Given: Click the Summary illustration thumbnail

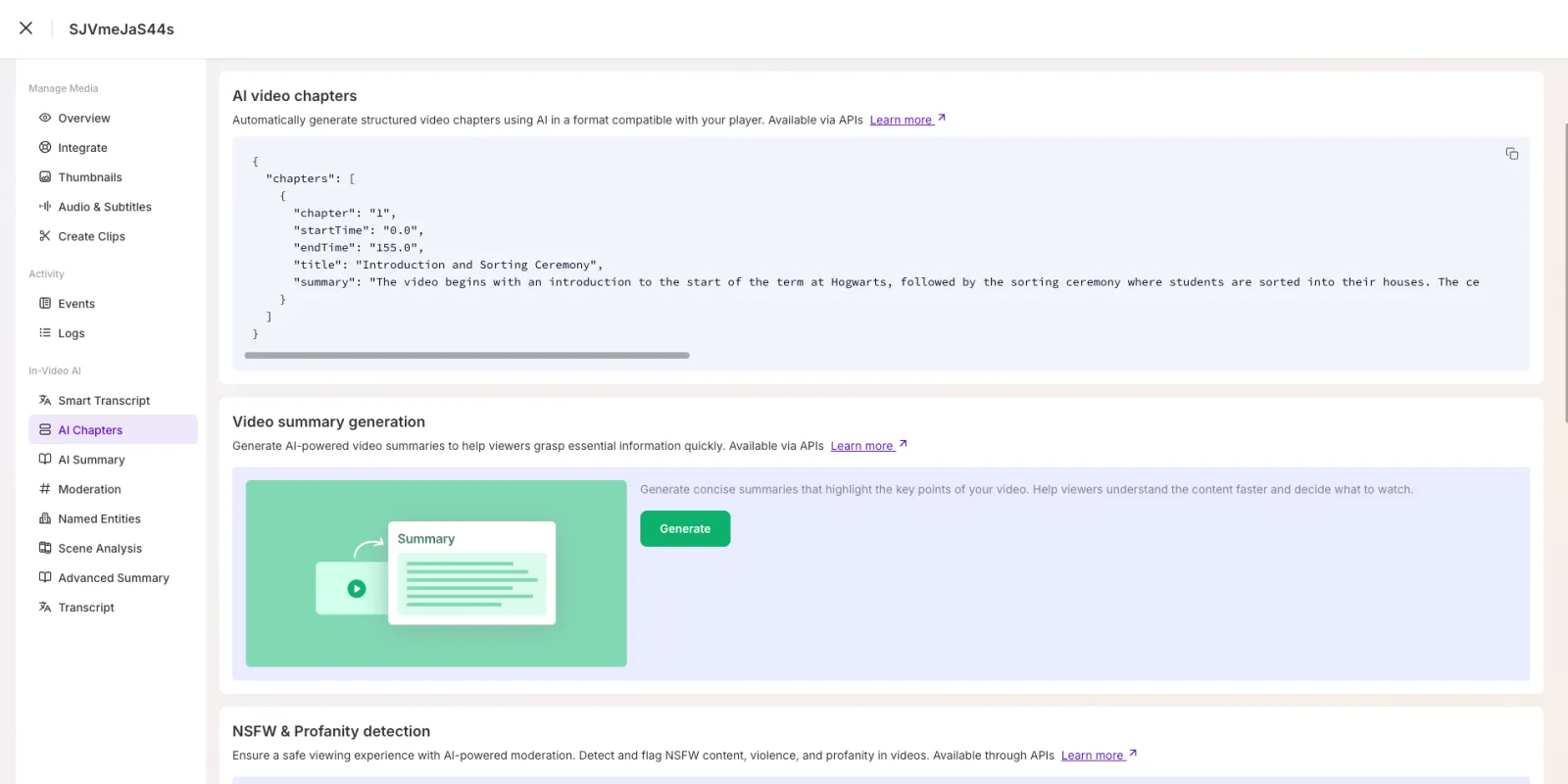Looking at the screenshot, I should tap(436, 573).
